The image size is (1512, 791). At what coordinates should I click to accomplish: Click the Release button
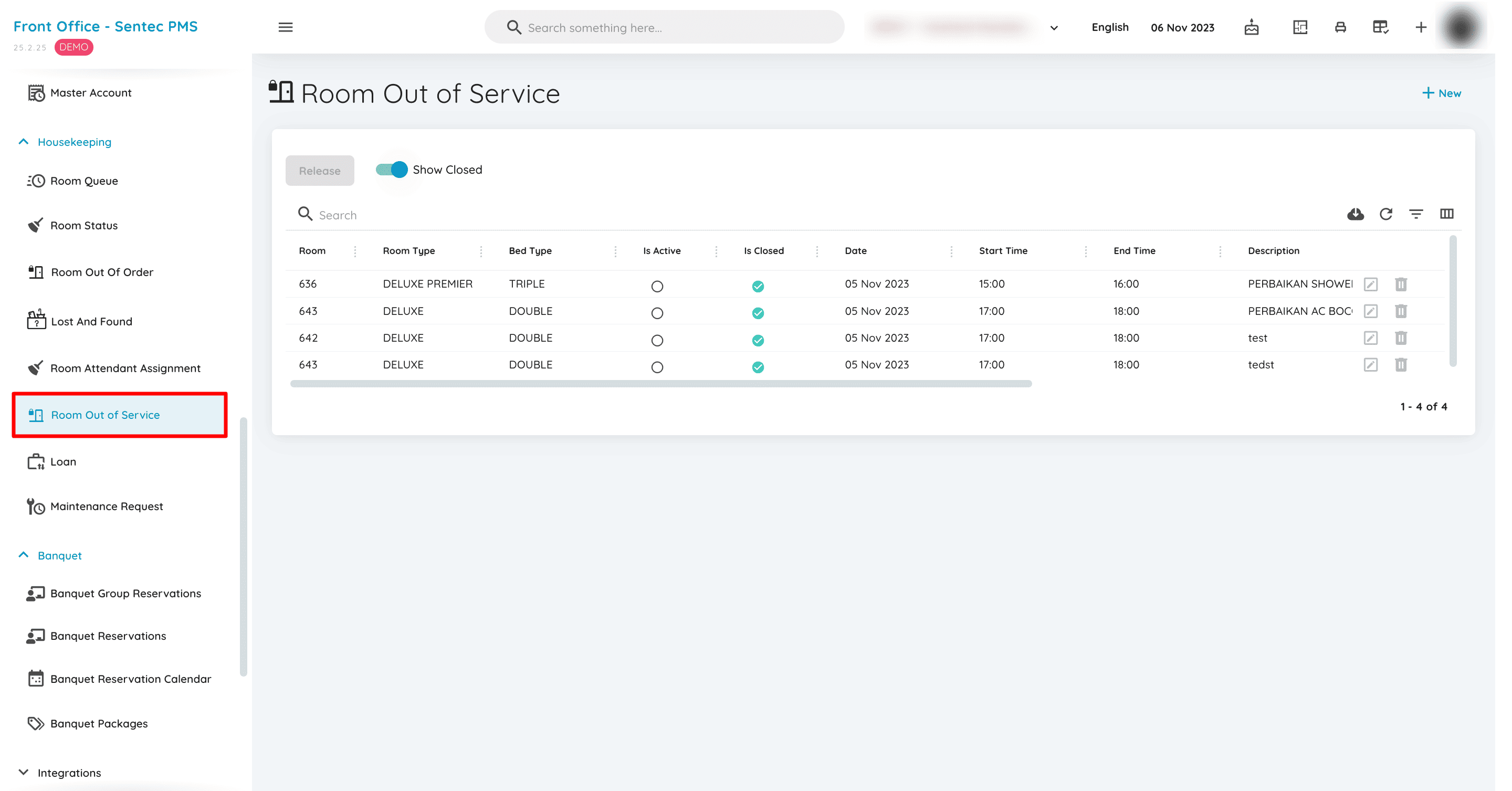coord(319,170)
